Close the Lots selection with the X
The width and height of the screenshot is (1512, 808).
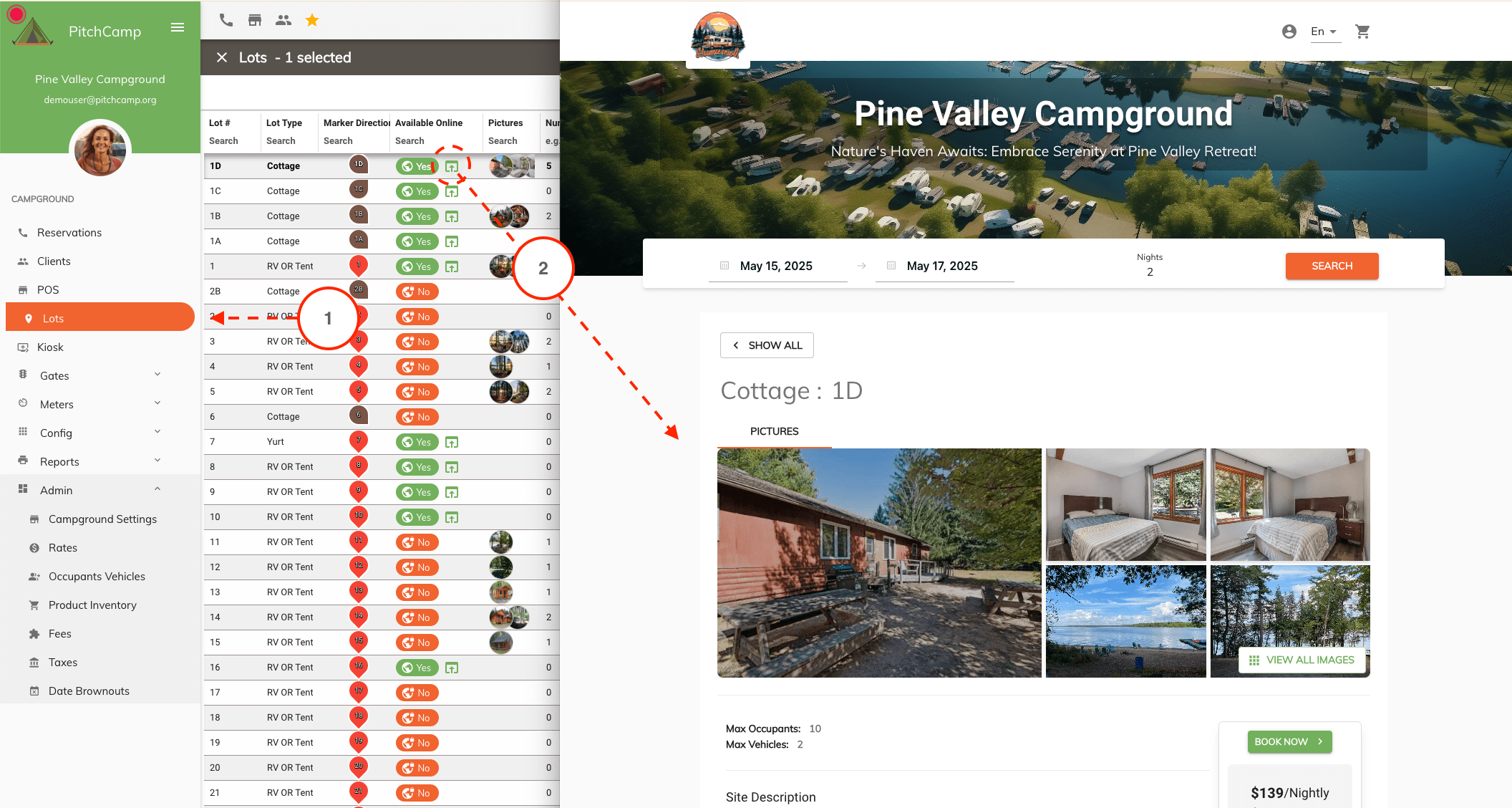click(x=222, y=57)
